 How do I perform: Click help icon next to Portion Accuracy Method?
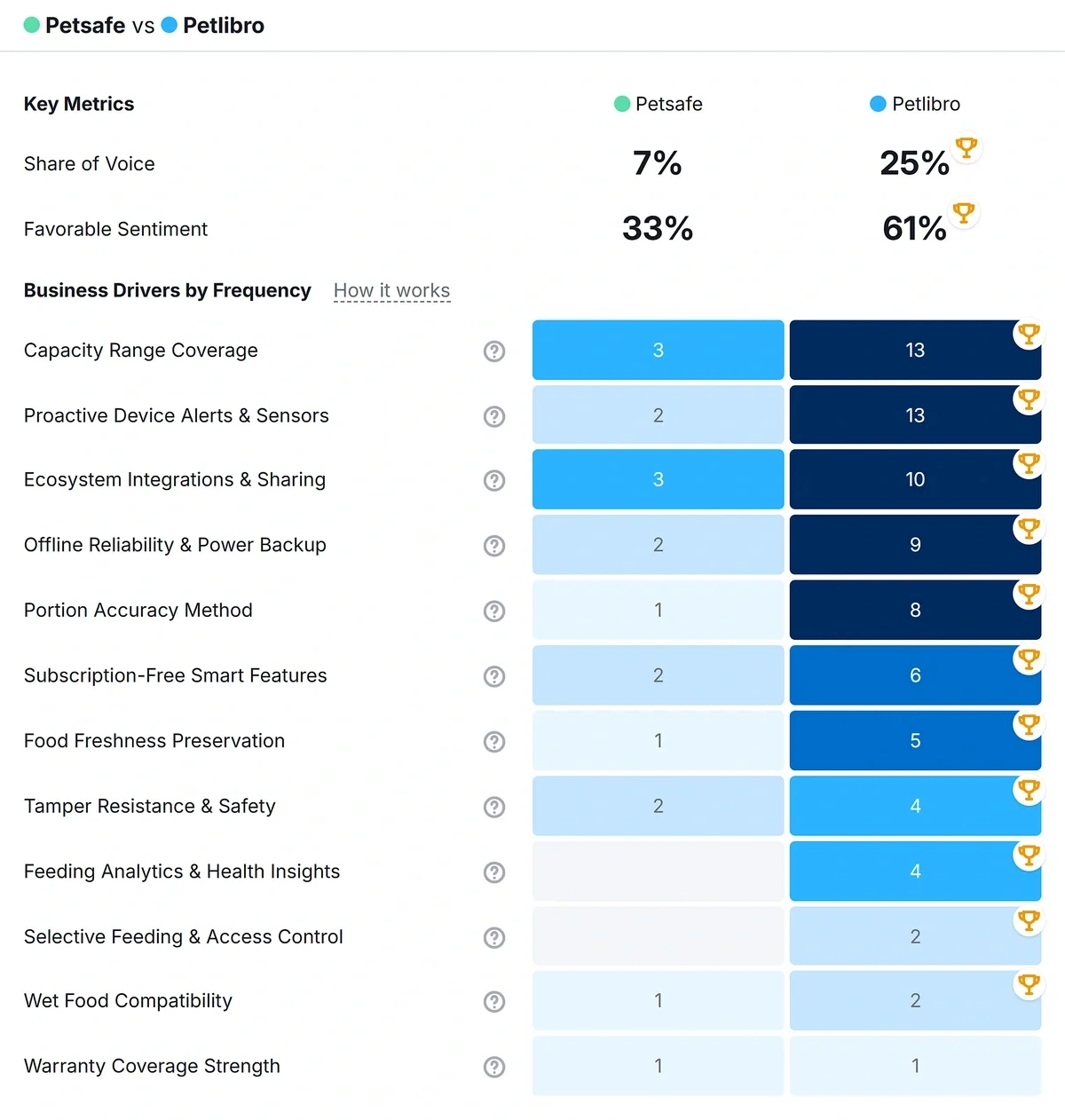494,611
